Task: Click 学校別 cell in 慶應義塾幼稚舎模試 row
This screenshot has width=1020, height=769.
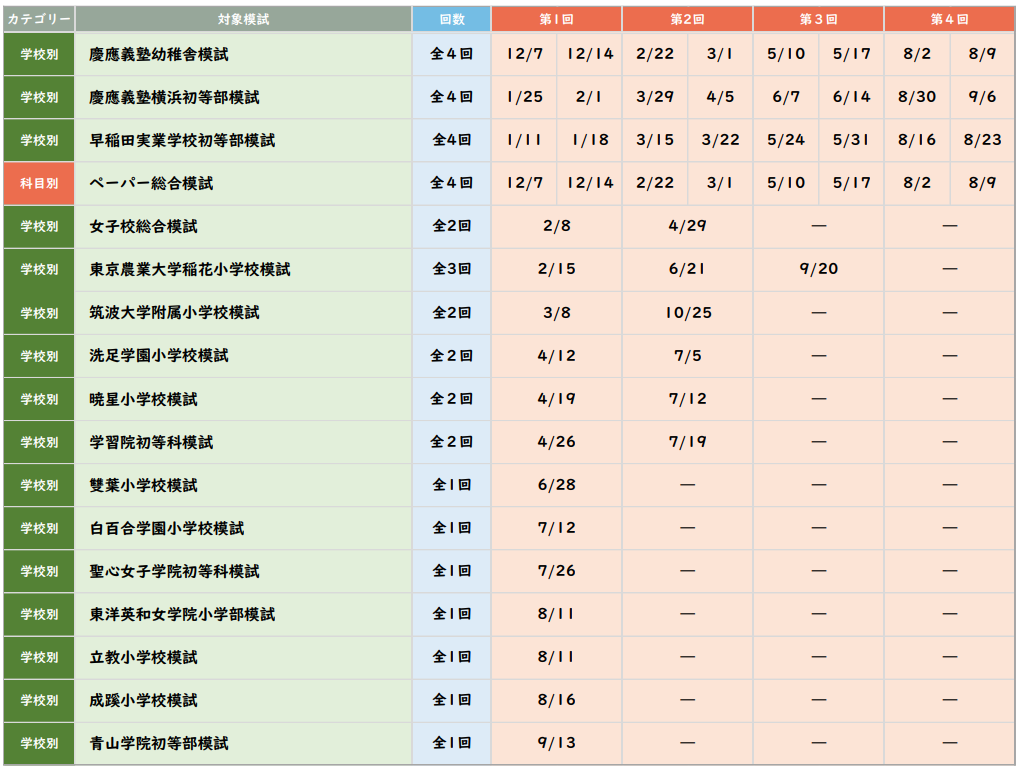Action: 39,55
